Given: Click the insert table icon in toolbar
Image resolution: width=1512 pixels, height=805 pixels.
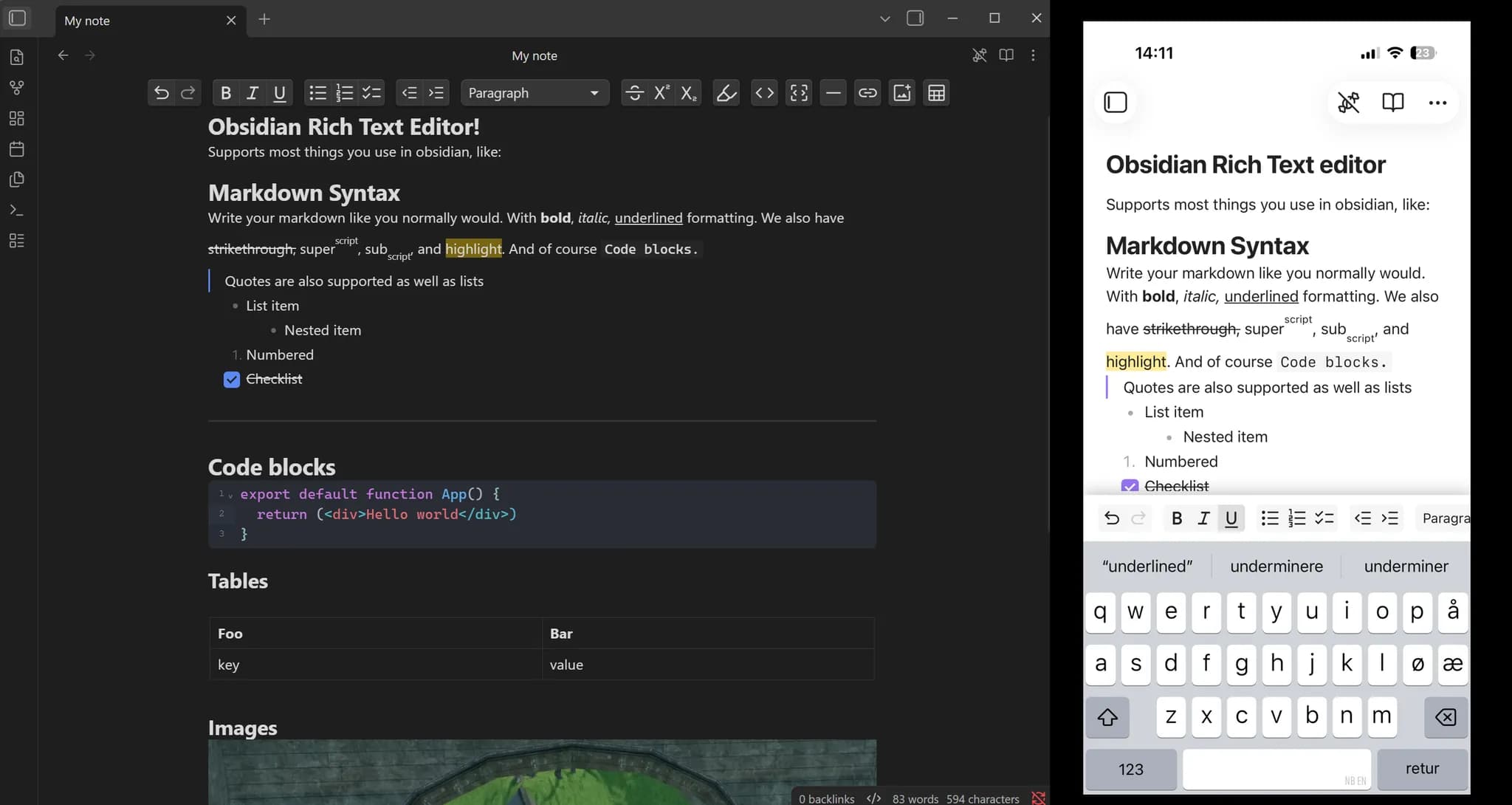Looking at the screenshot, I should (936, 93).
